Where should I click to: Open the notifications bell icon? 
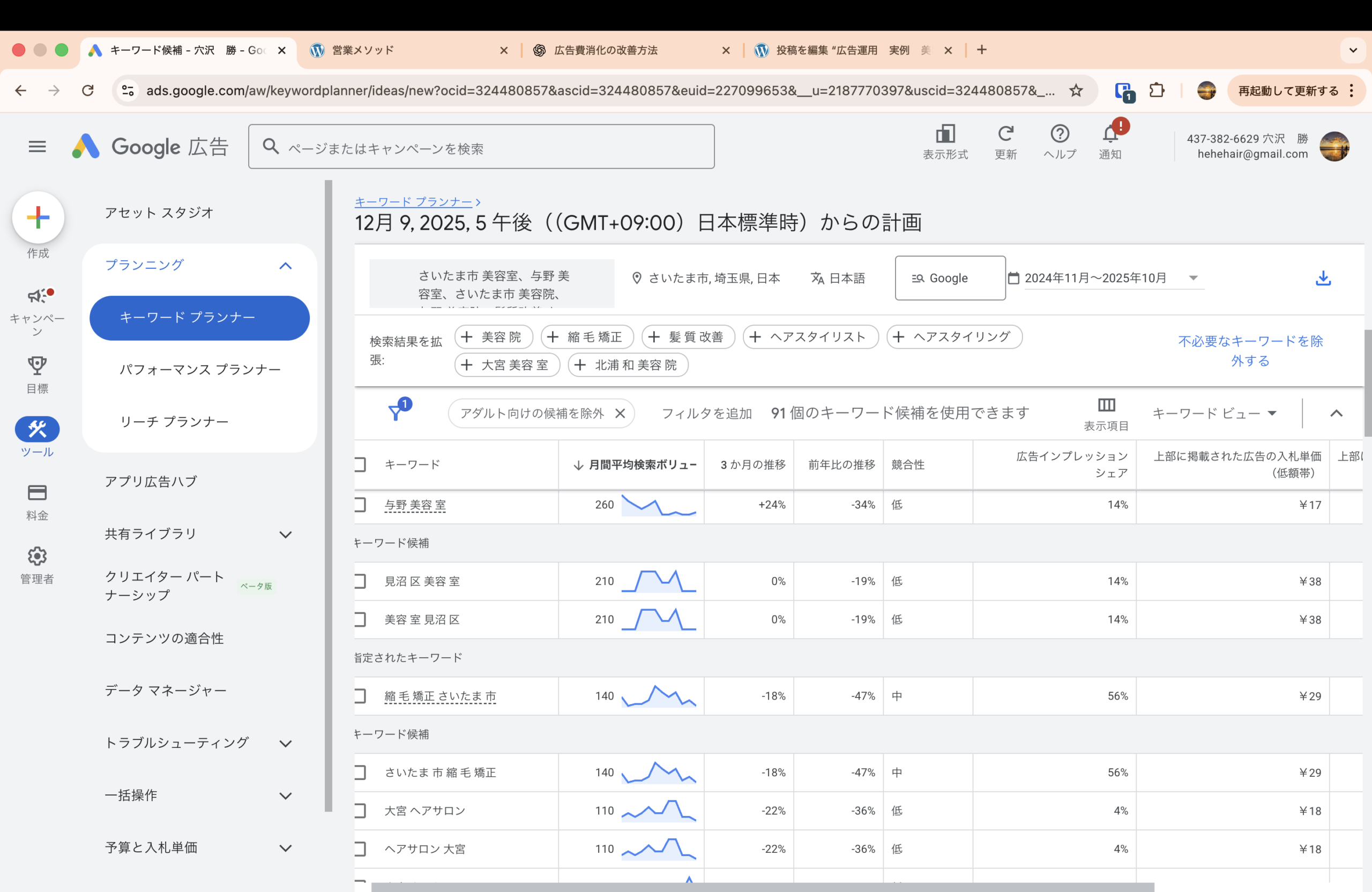pyautogui.click(x=1110, y=135)
